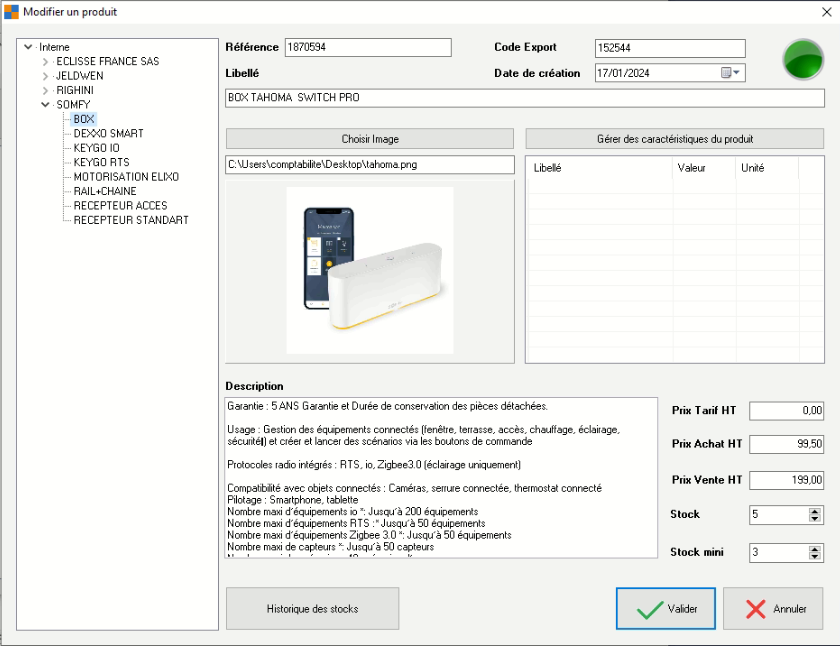Expand the ECLISSE FRANCE SAS node
Screen dimensions: 840x646
pyautogui.click(x=46, y=62)
